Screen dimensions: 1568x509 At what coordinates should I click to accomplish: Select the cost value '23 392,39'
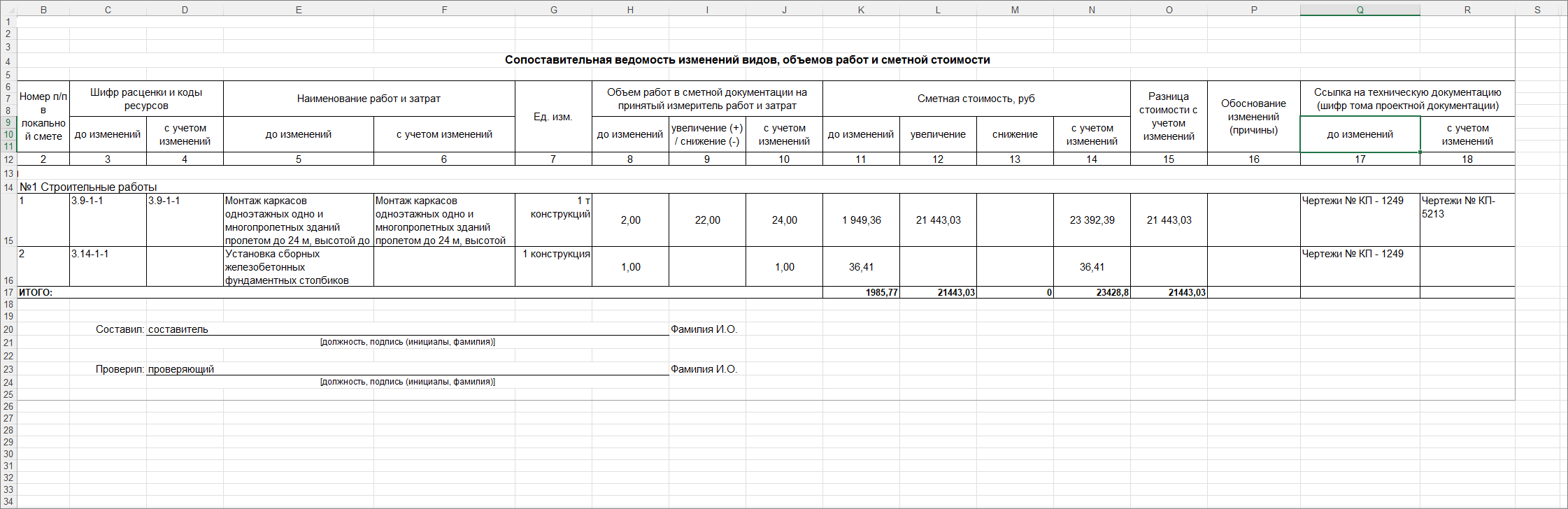click(x=1092, y=220)
